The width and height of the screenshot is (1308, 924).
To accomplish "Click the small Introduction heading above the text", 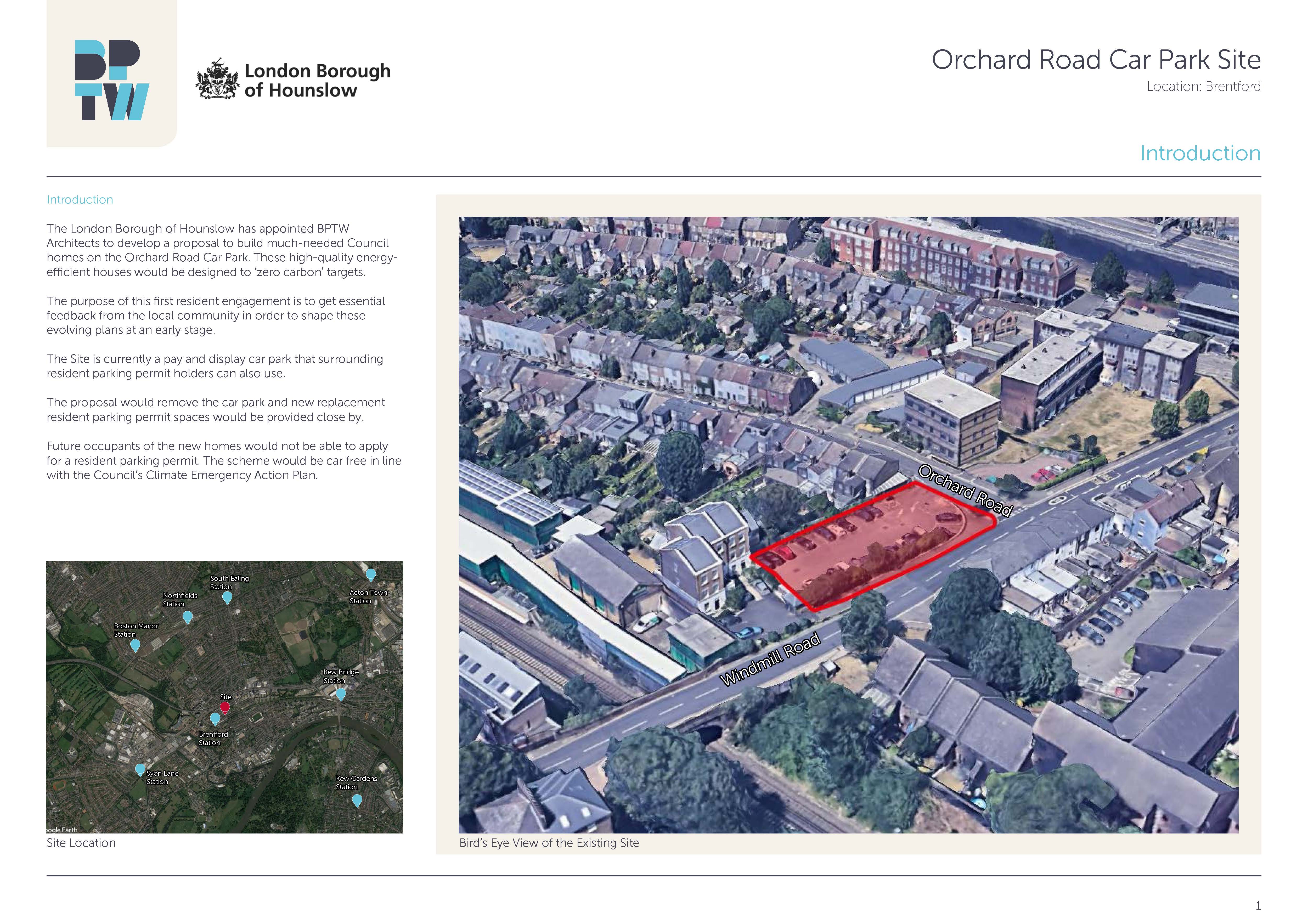I will 80,200.
